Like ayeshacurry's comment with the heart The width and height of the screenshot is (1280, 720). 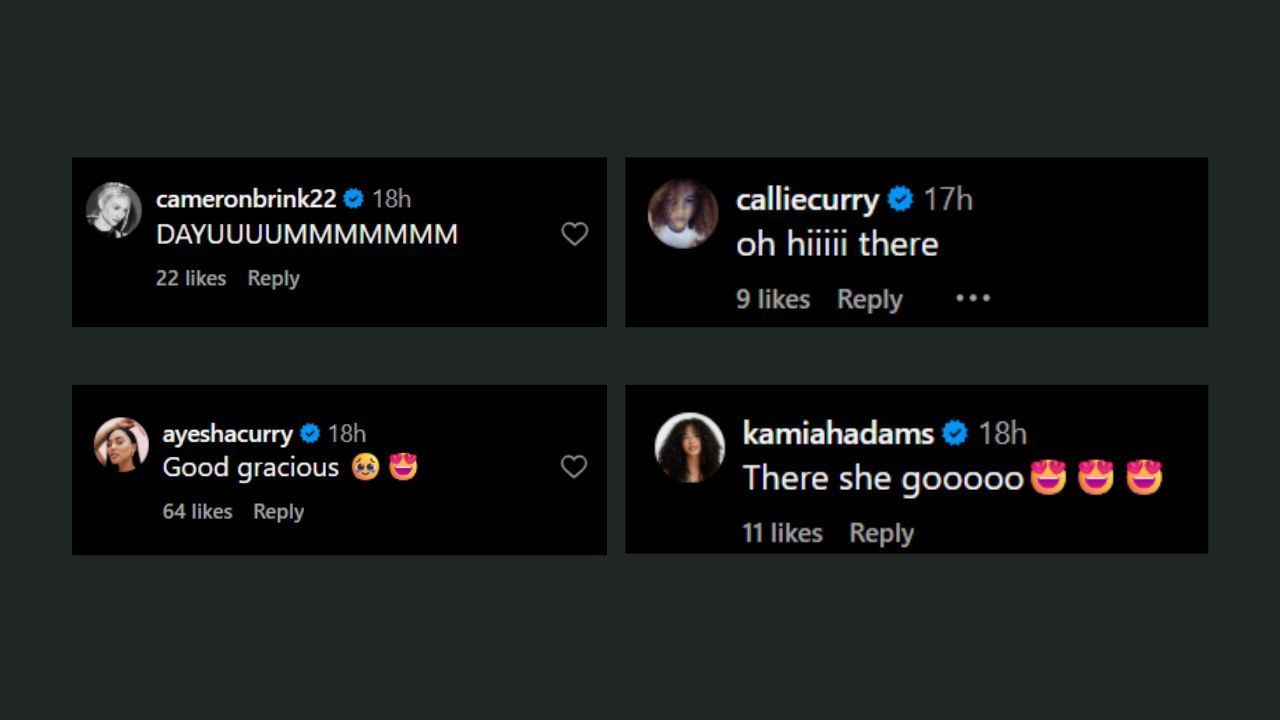573,467
